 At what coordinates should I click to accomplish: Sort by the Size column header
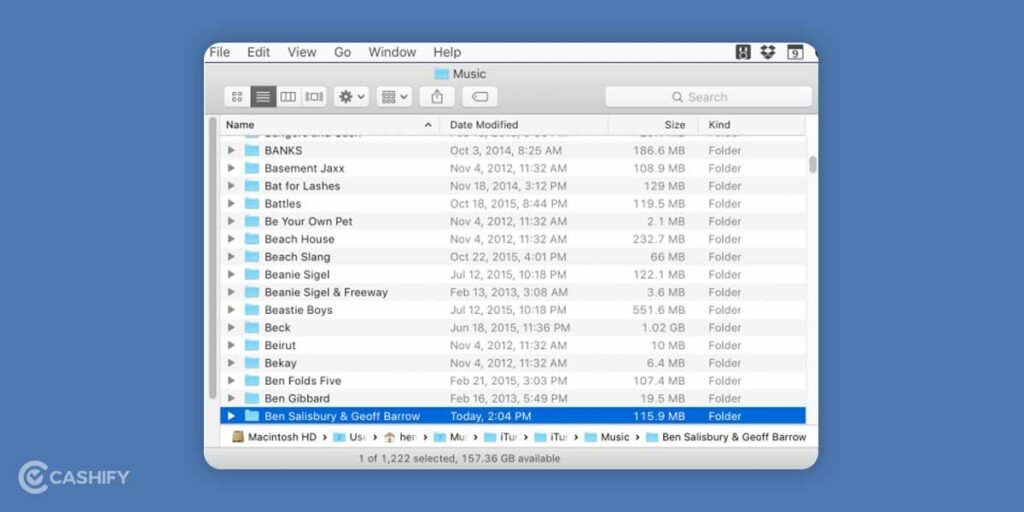pyautogui.click(x=653, y=125)
